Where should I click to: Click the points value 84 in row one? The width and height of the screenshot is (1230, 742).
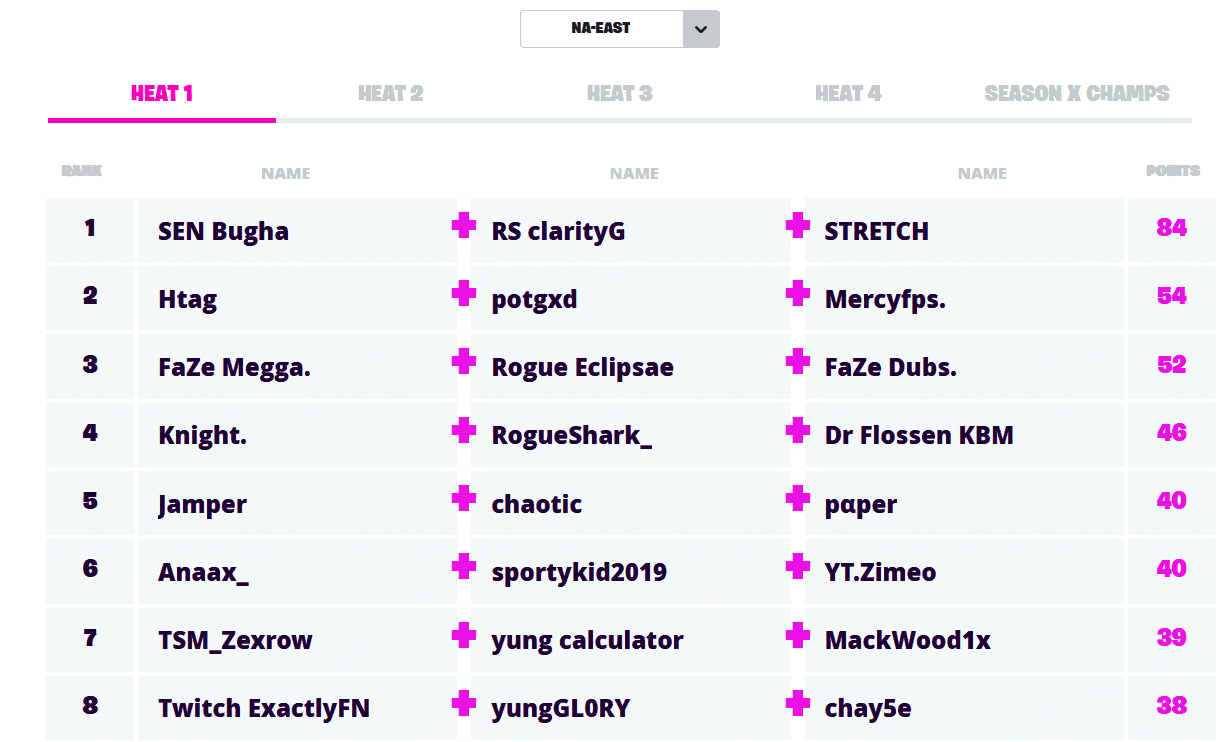click(1170, 228)
